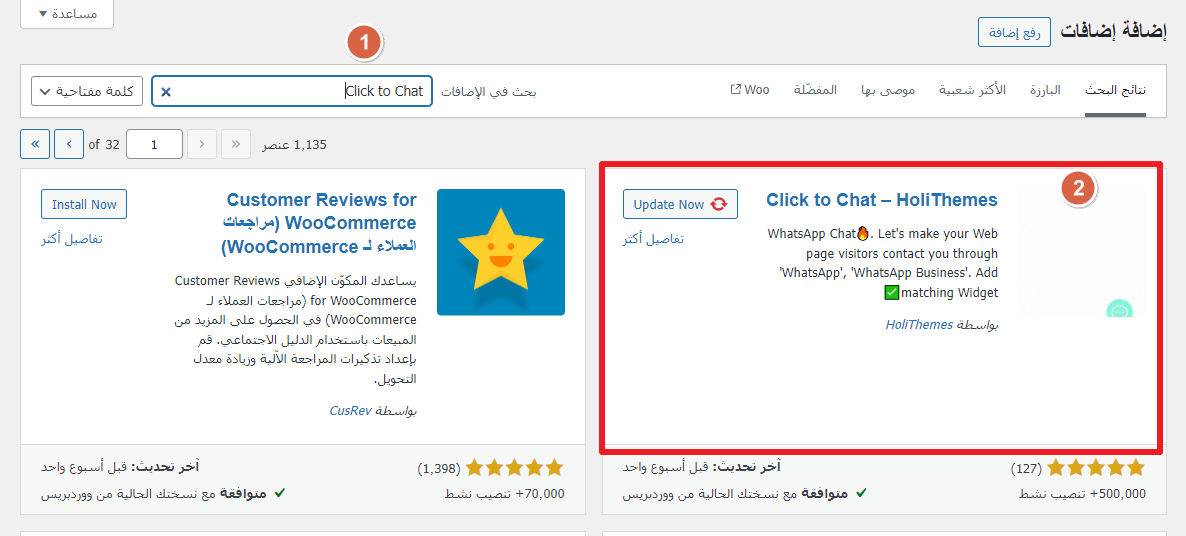Clear the search text with X icon
This screenshot has width=1186, height=536.
[x=166, y=92]
